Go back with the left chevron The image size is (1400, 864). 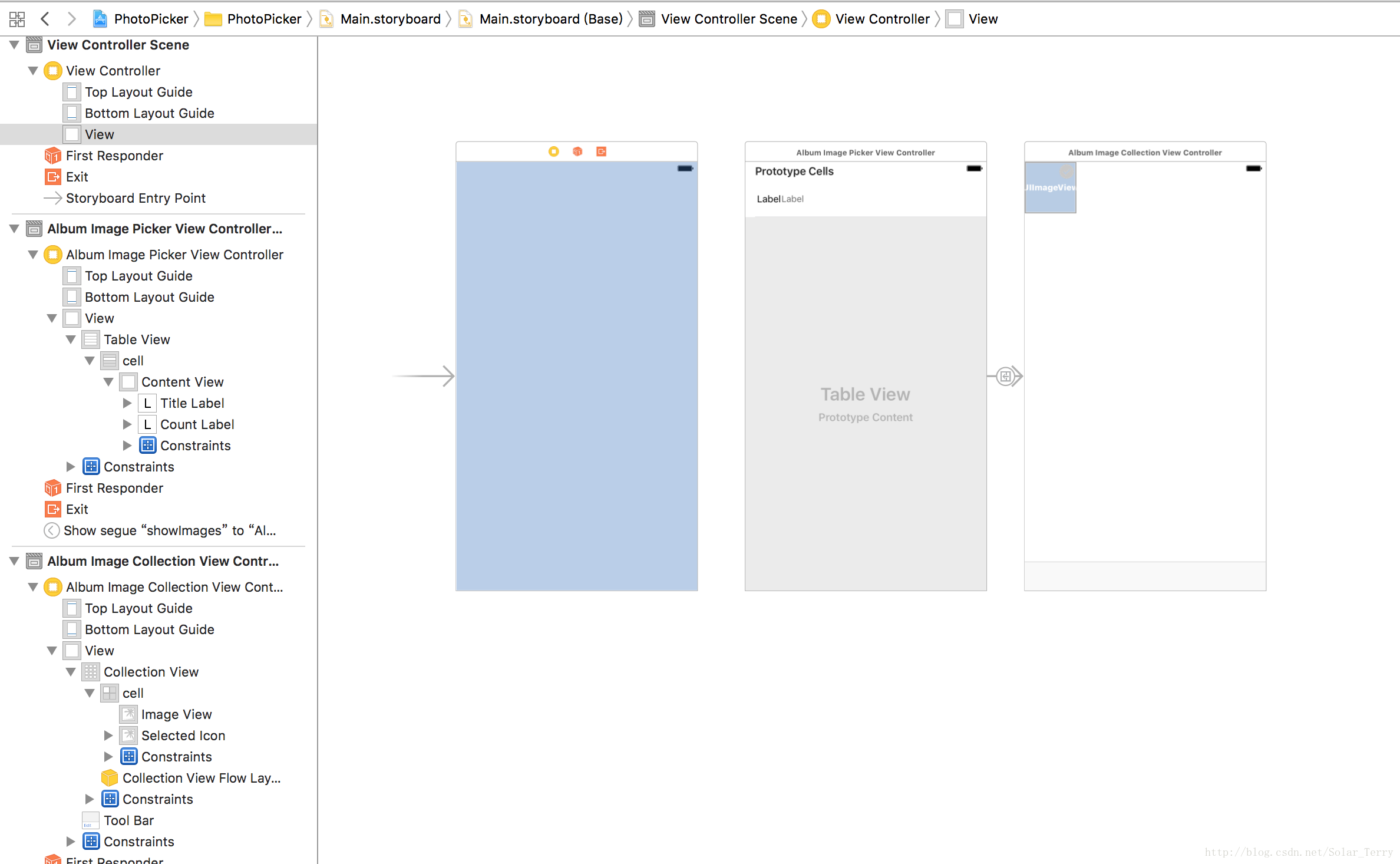point(45,19)
